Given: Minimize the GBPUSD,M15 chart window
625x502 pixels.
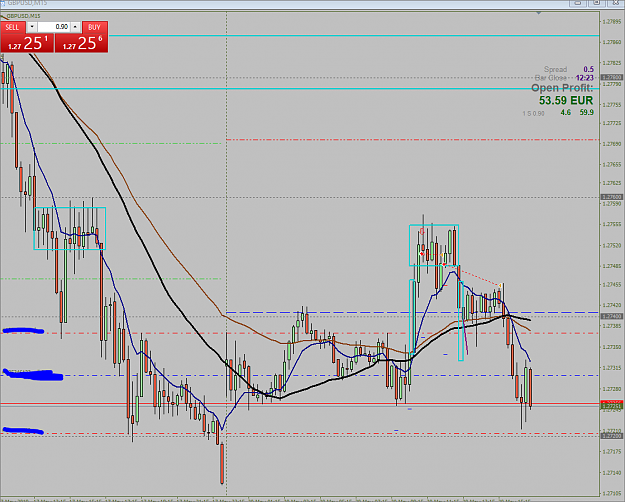Looking at the screenshot, I should (578, 3).
